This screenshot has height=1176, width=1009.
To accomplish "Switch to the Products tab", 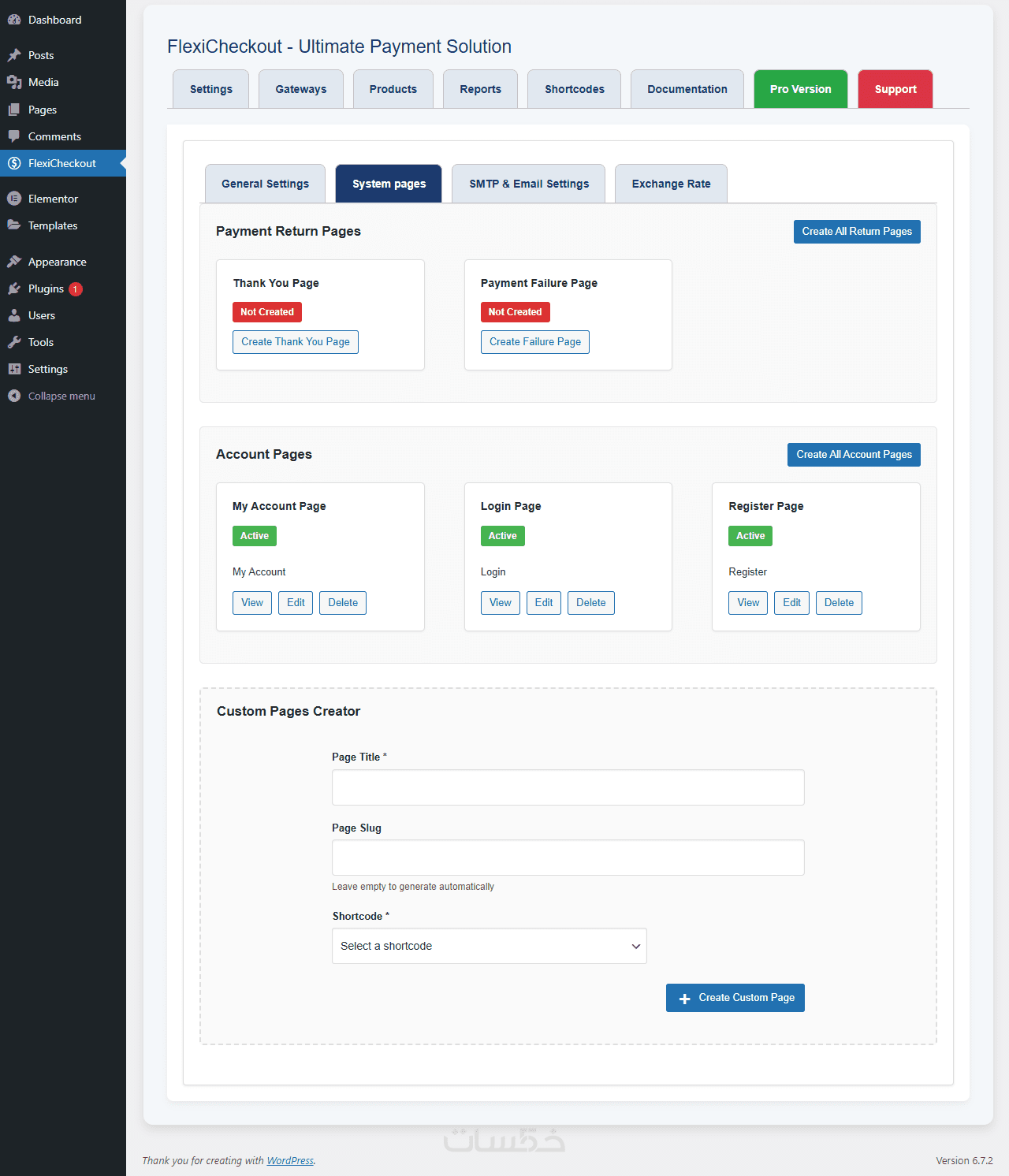I will tap(393, 89).
